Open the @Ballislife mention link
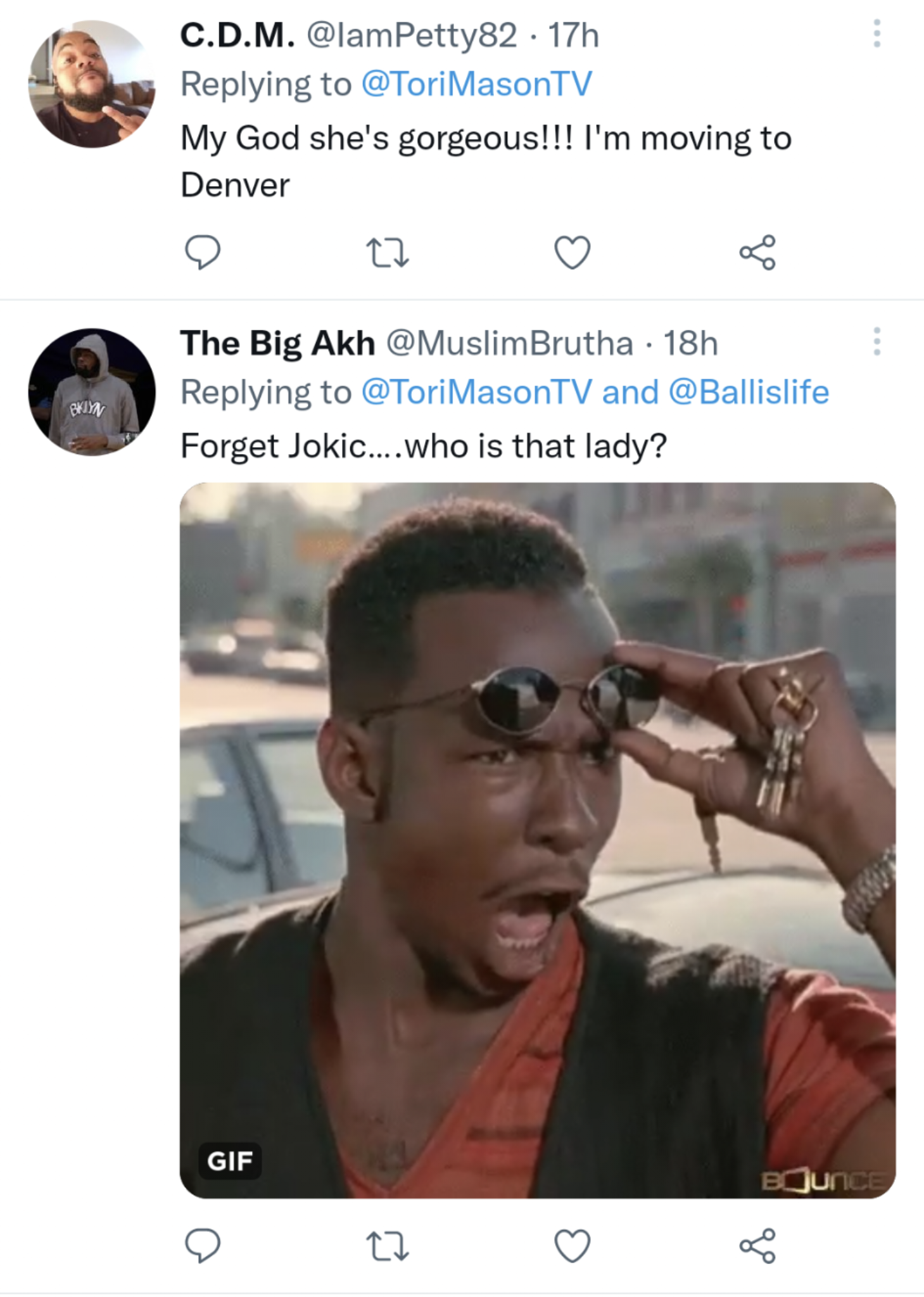The width and height of the screenshot is (924, 1297). click(749, 392)
